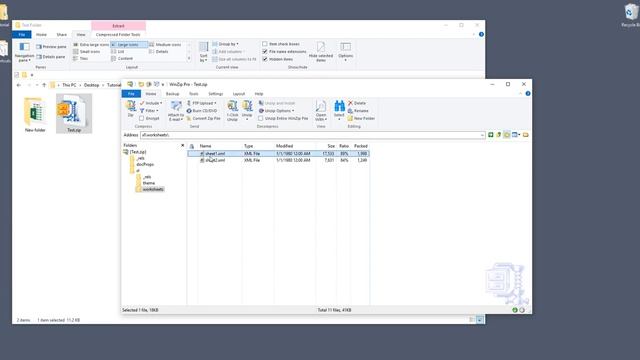Image resolution: width=640 pixels, height=360 pixels.
Task: Click the up arrow in File Explorer navigation
Action: point(44,85)
